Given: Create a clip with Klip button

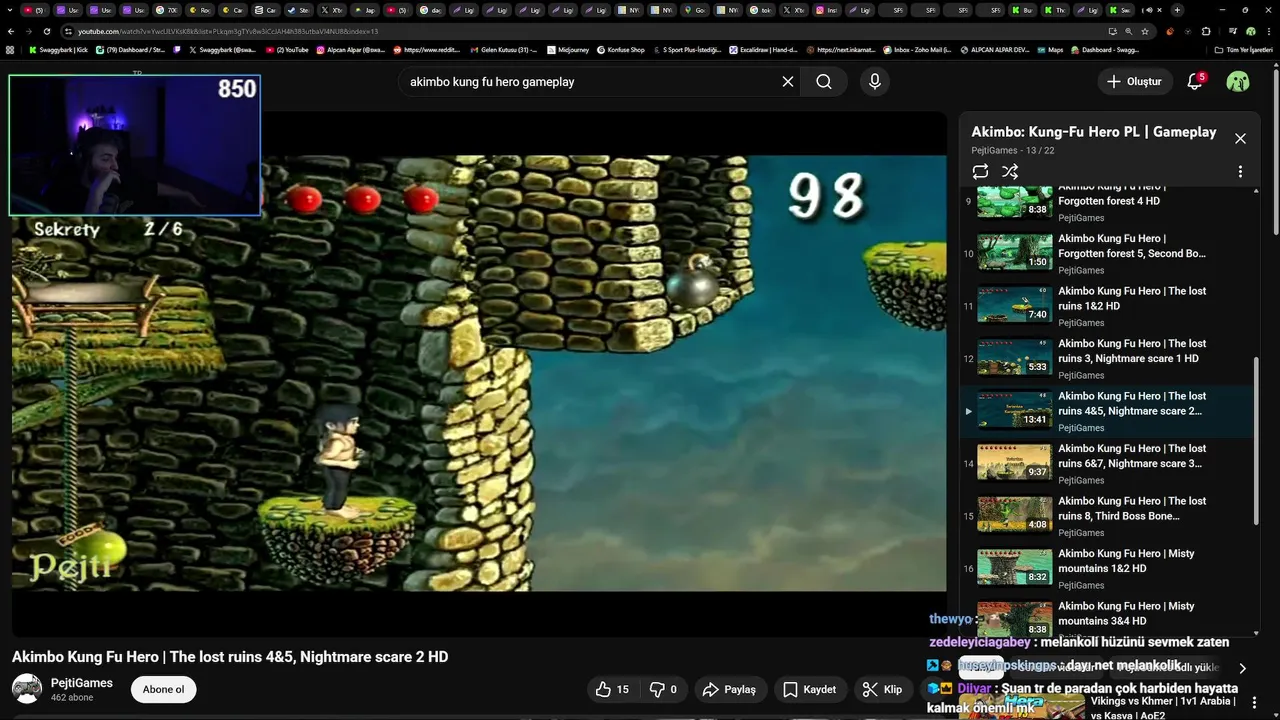Looking at the screenshot, I should pos(882,689).
